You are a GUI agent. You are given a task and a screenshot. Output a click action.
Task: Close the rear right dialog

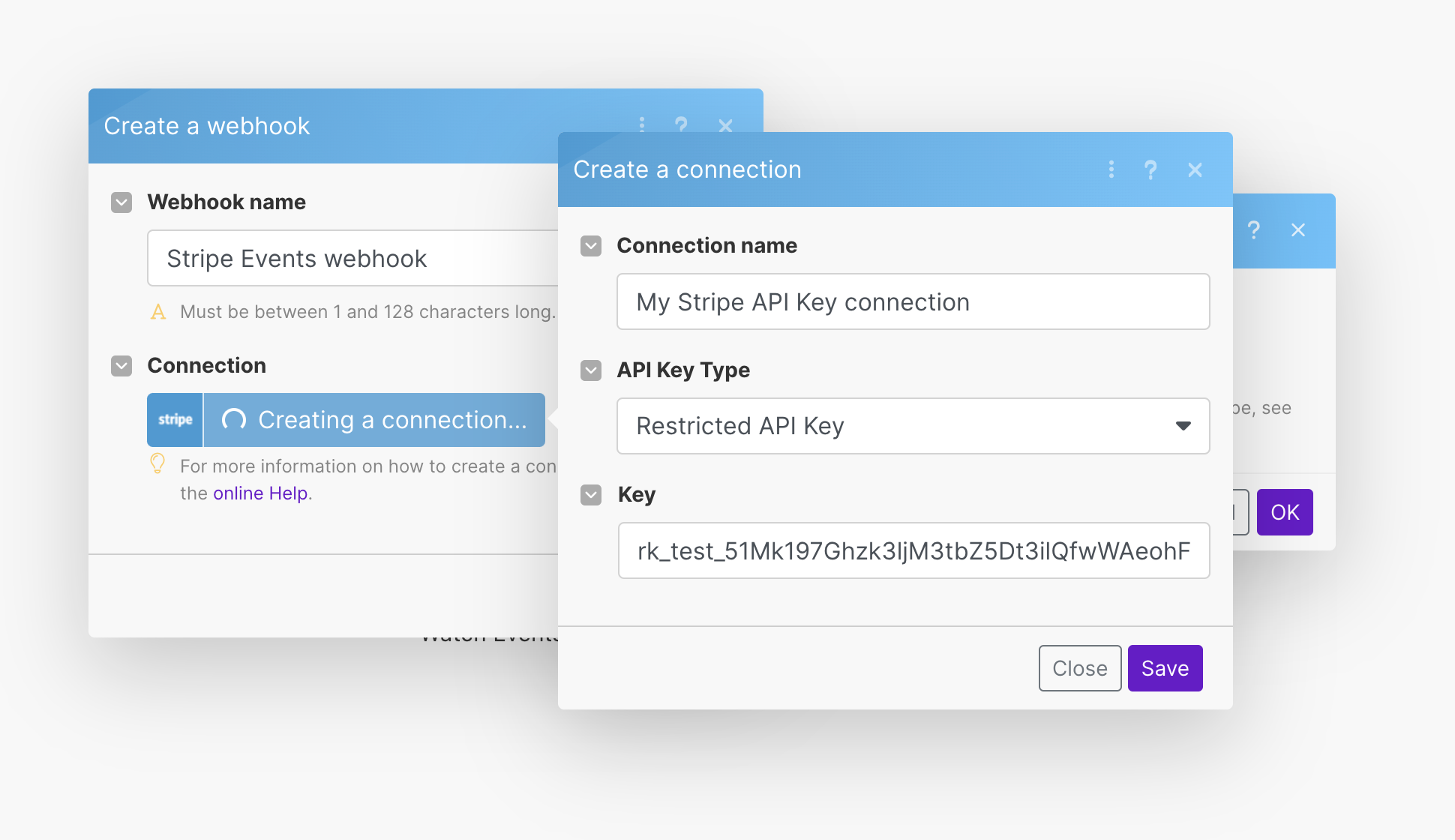point(1298,230)
